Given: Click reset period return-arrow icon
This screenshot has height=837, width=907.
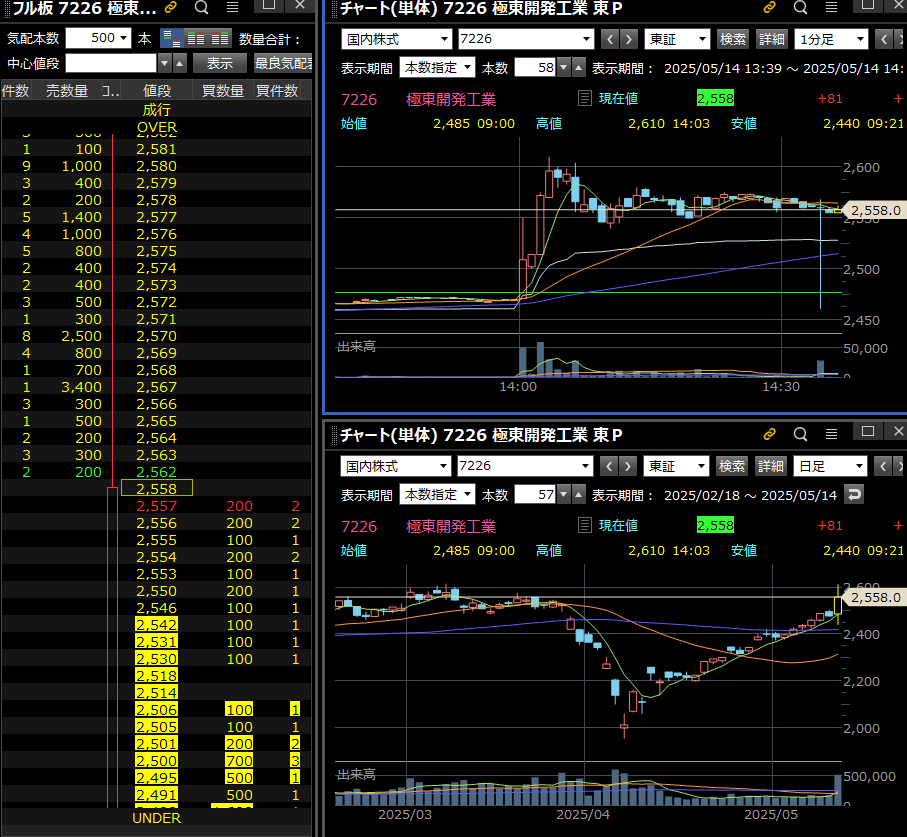Looking at the screenshot, I should tap(854, 495).
